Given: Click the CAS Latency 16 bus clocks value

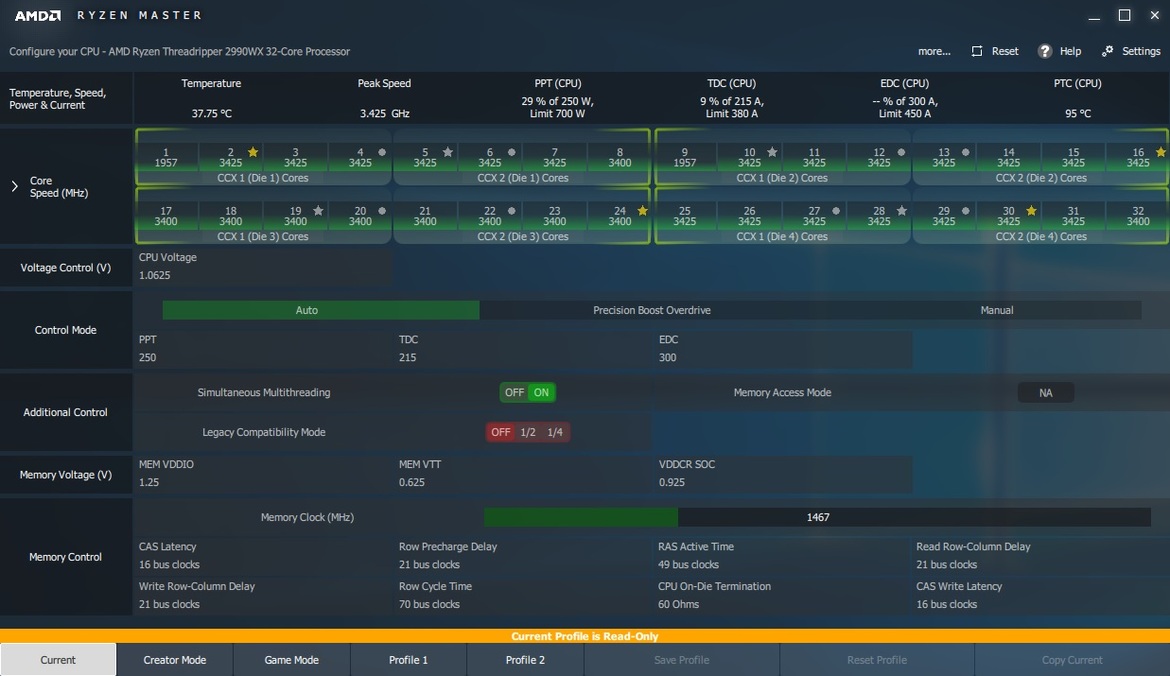Looking at the screenshot, I should 169,565.
